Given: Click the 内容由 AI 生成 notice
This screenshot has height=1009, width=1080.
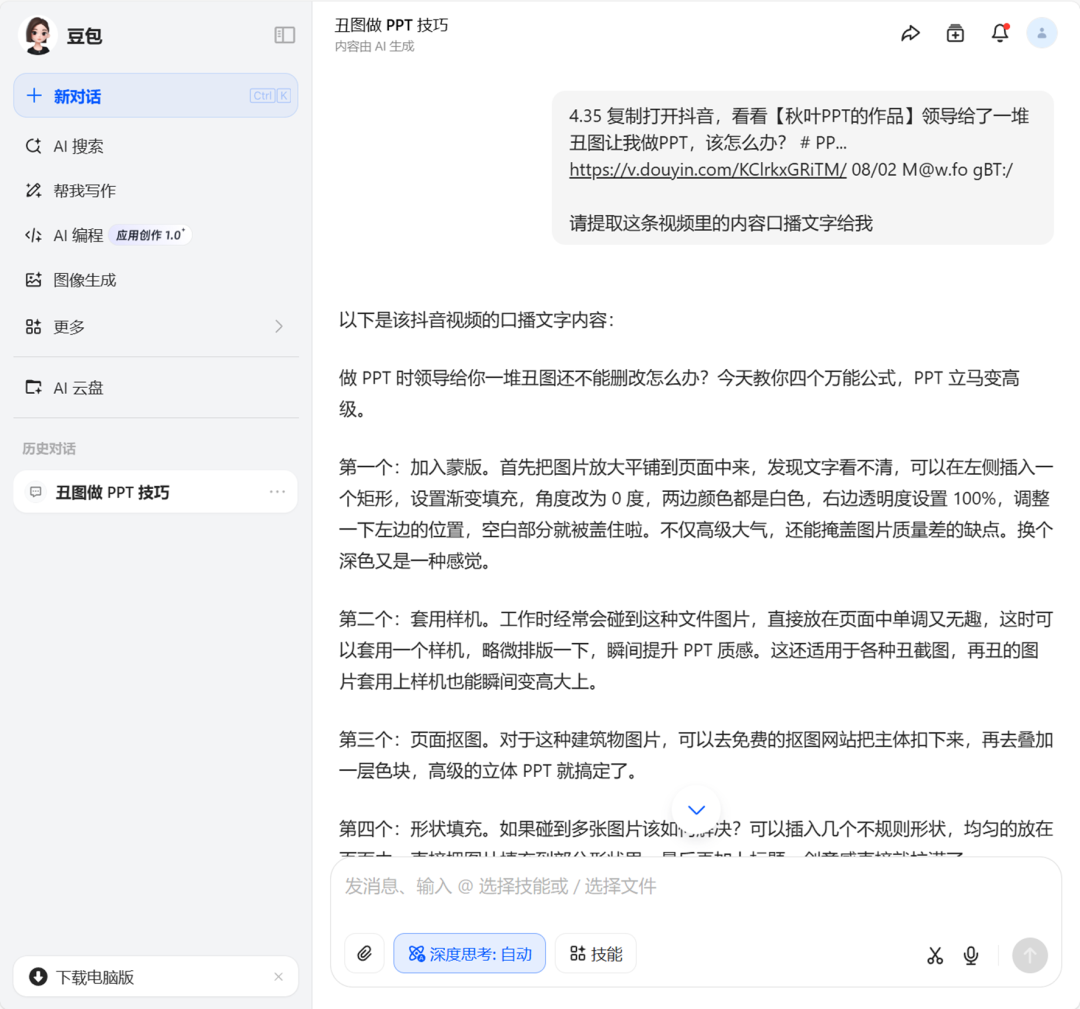Looking at the screenshot, I should point(375,46).
